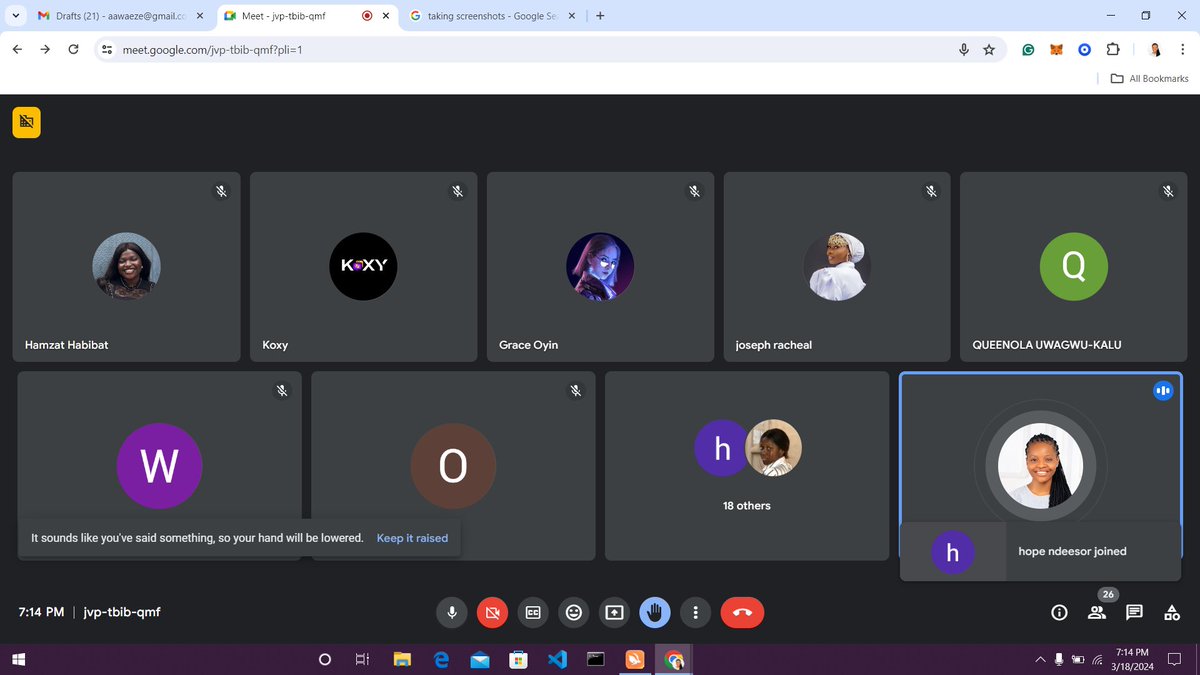This screenshot has height=675, width=1200.
Task: Click the recording indicator on Meet tab
Action: point(367,16)
